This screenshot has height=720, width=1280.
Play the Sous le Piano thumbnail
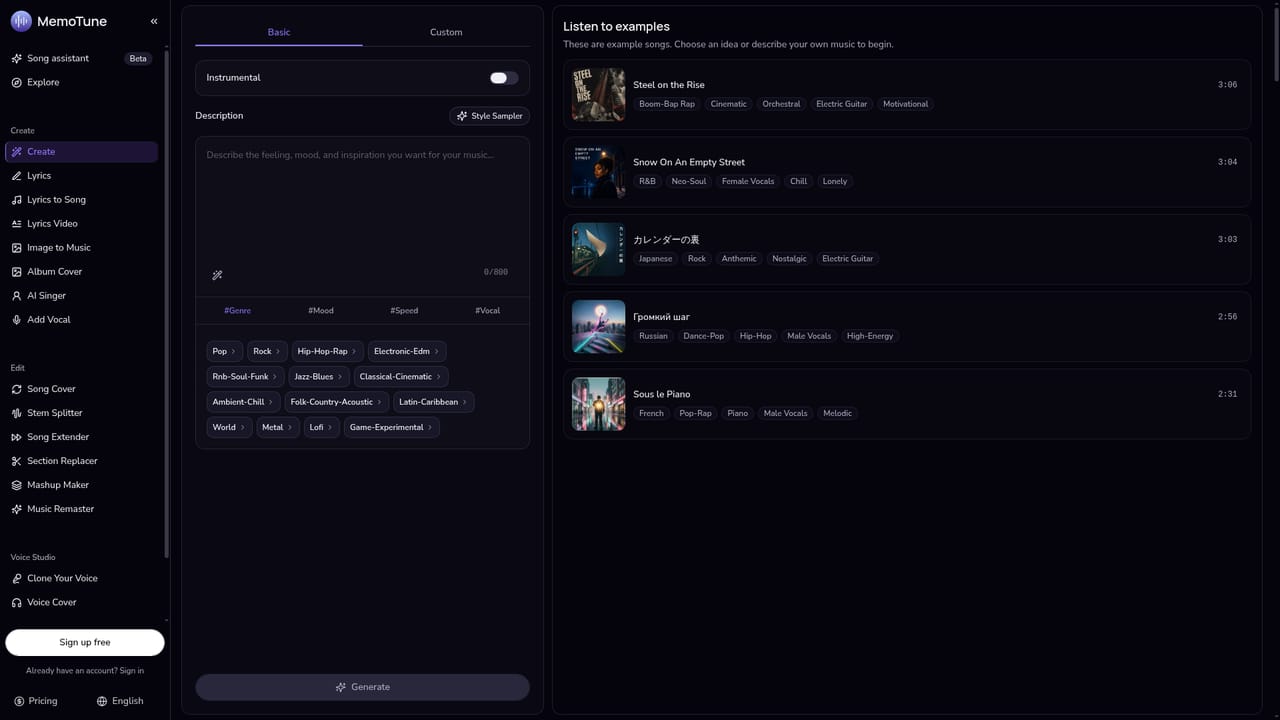[x=598, y=404]
